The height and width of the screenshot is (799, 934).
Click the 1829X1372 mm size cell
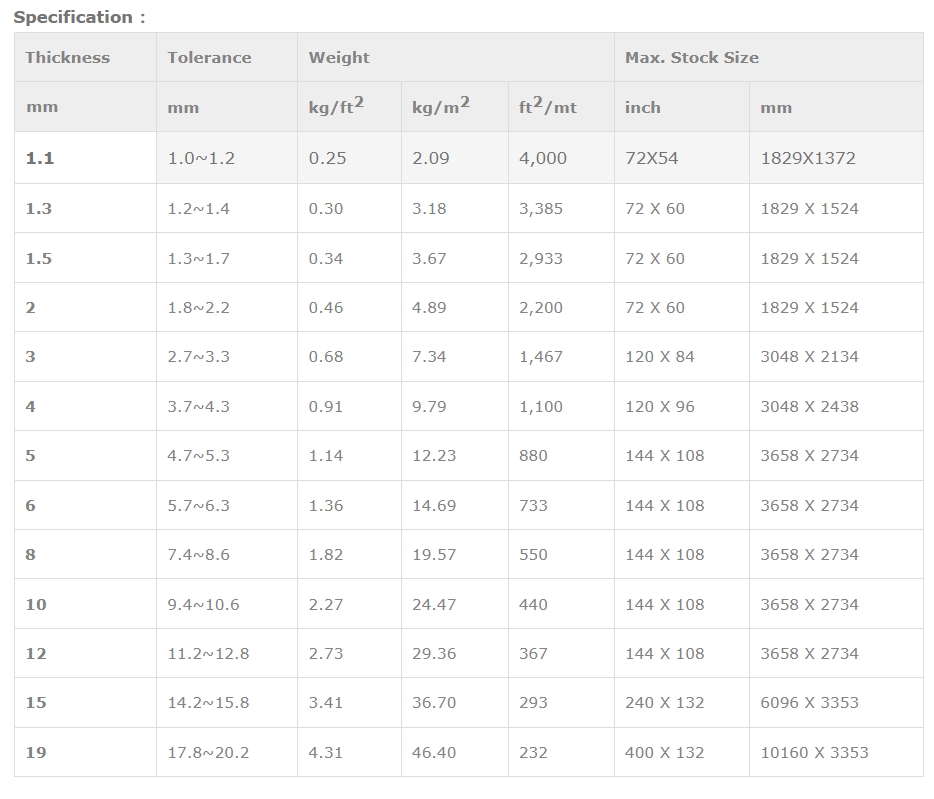click(x=836, y=158)
